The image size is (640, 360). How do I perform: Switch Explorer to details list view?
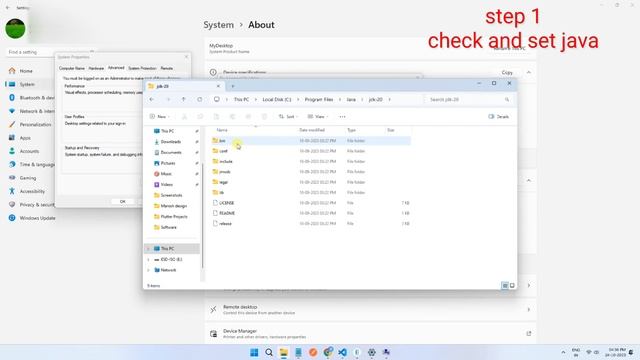(x=505, y=286)
